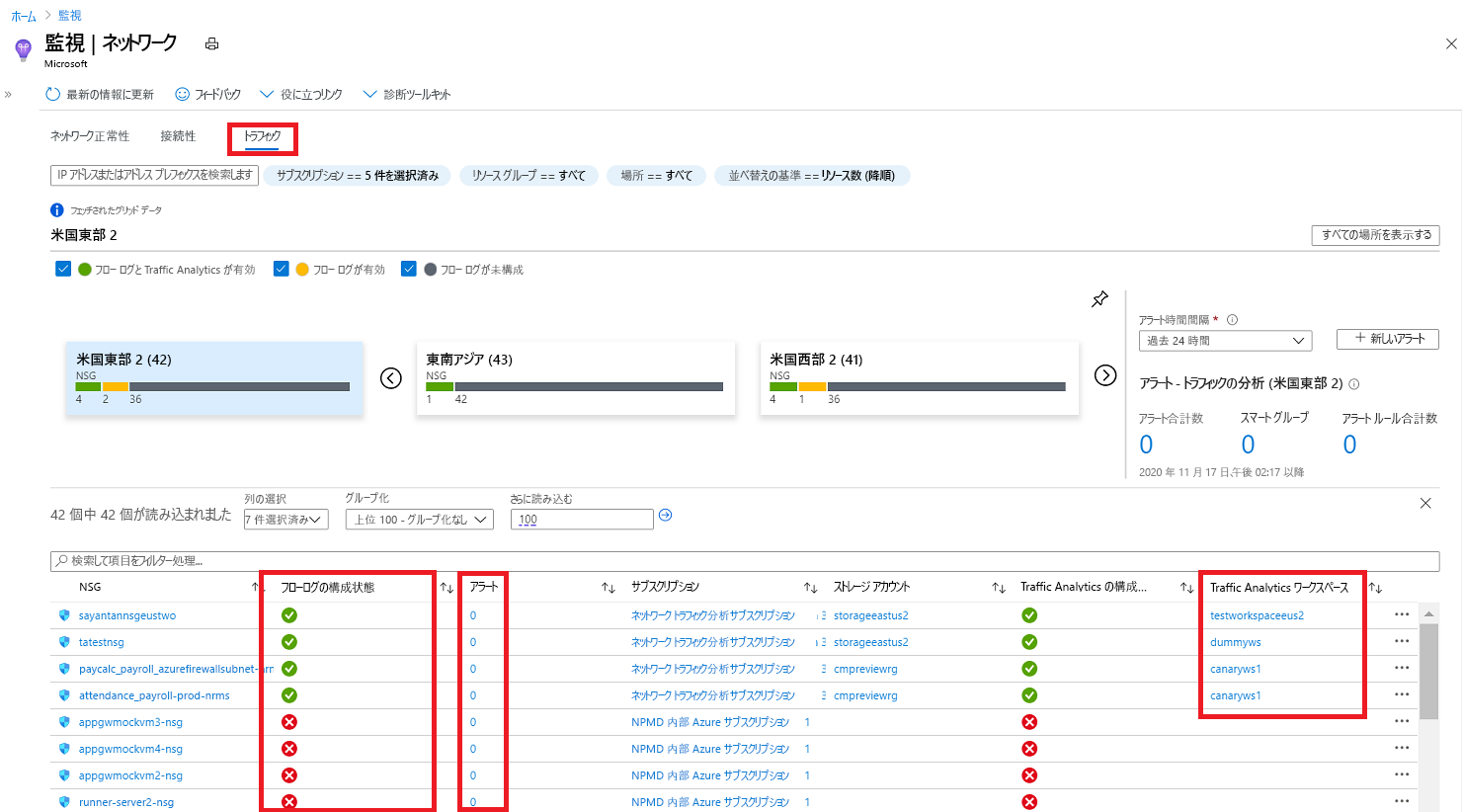Viewport: 1462px width, 812px height.
Task: Open 列の選択 dropdown
Action: coord(285,520)
